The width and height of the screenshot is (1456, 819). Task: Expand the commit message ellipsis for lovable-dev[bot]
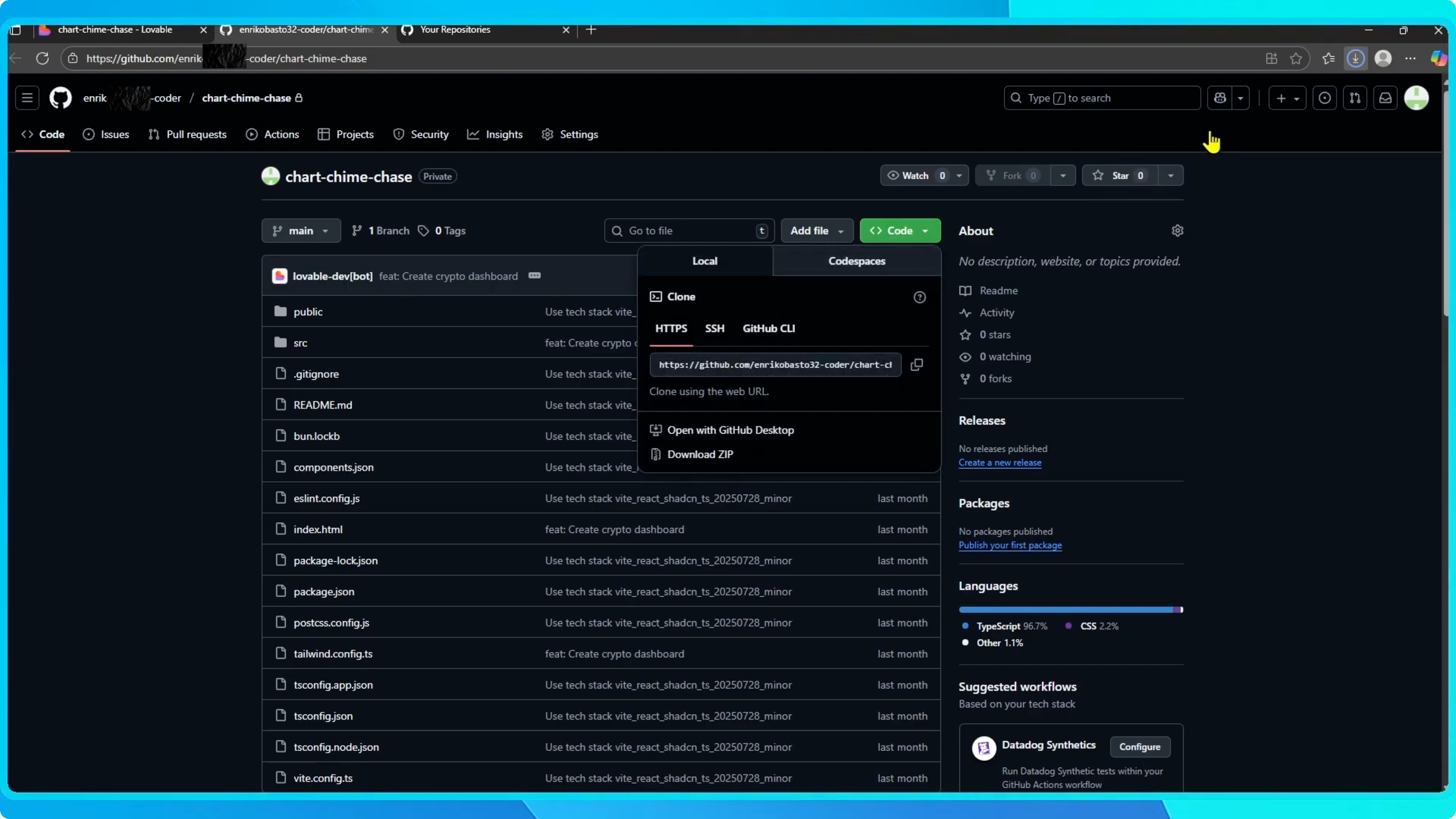(534, 276)
